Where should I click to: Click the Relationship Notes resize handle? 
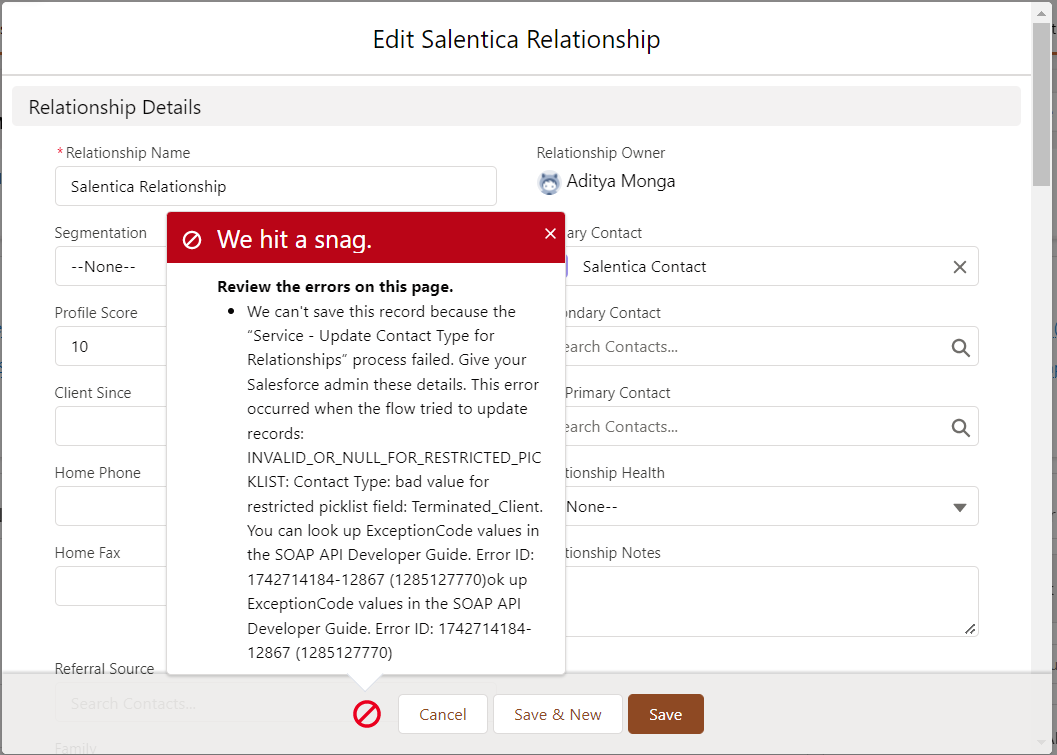click(969, 628)
